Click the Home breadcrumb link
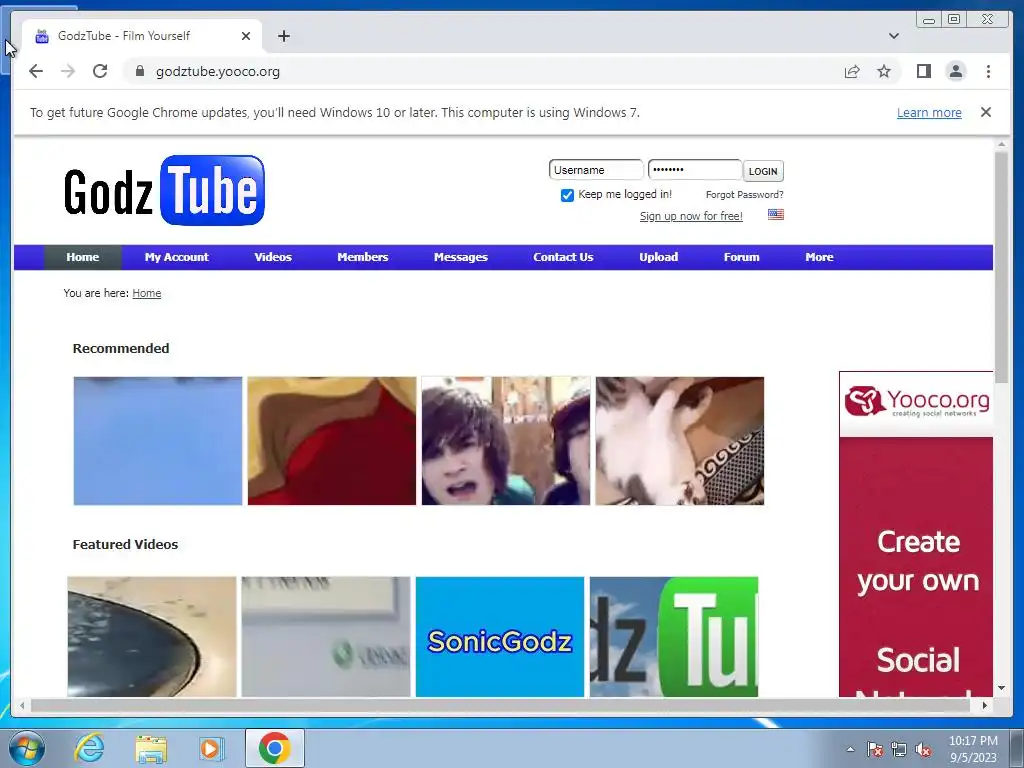 pyautogui.click(x=146, y=293)
